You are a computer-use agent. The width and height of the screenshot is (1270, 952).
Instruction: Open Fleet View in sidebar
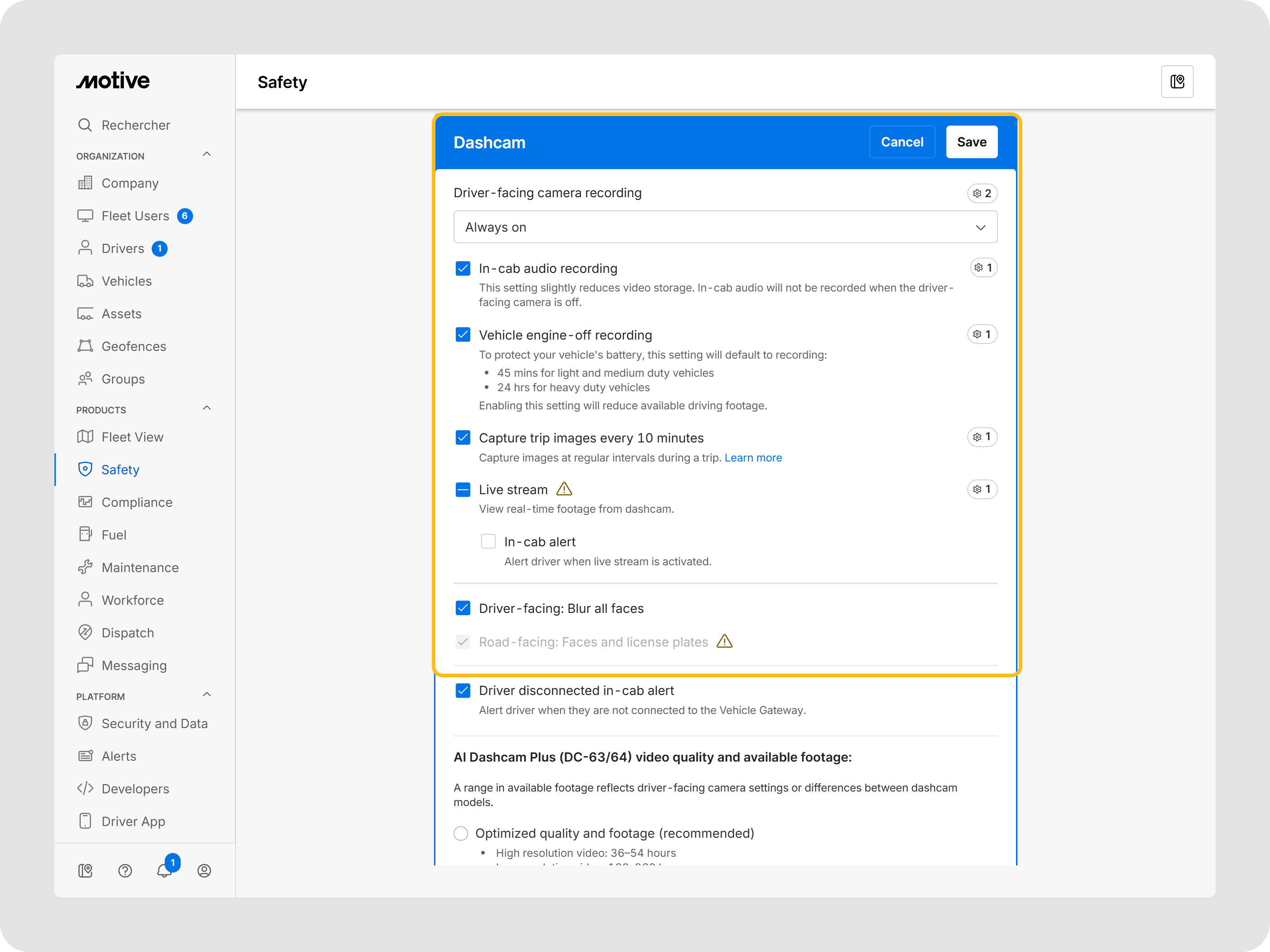[132, 437]
